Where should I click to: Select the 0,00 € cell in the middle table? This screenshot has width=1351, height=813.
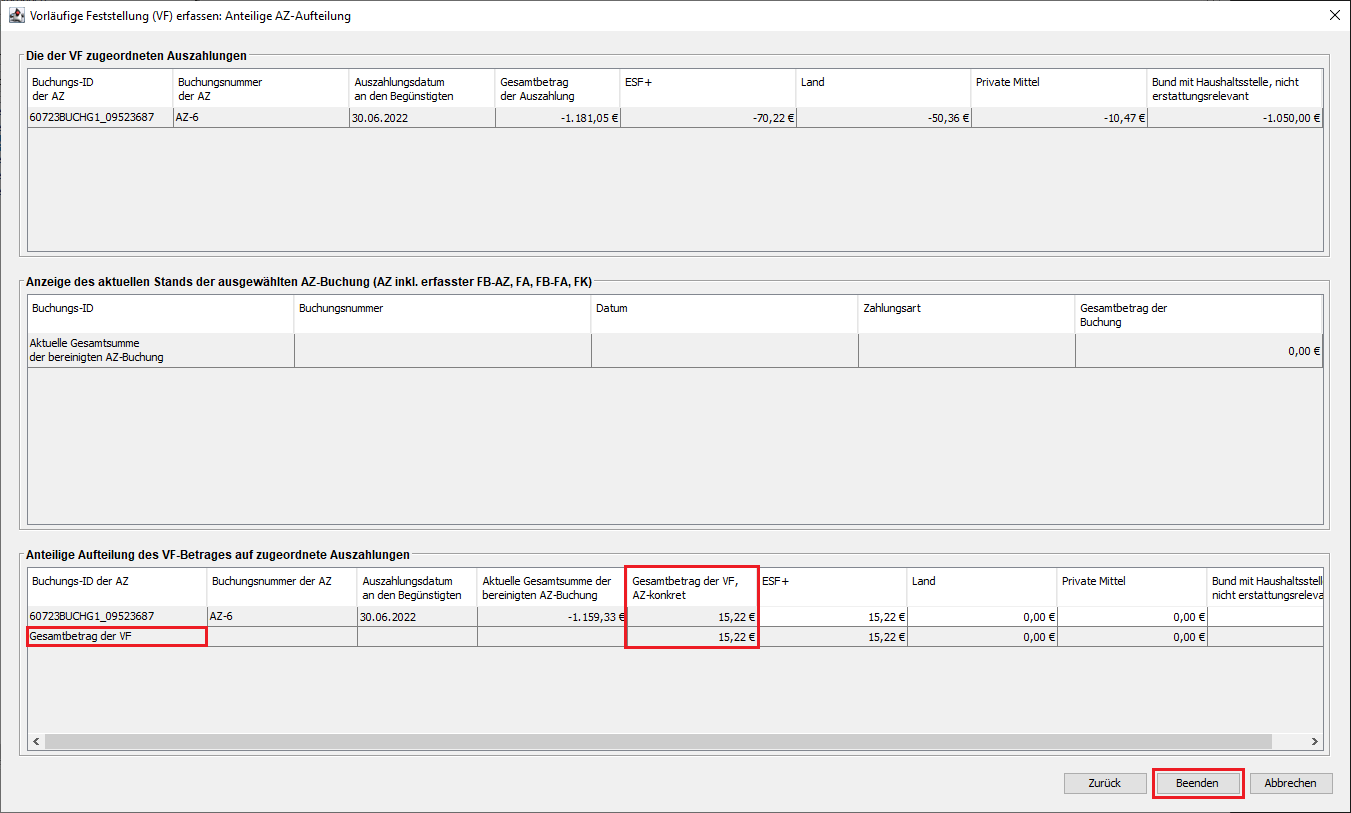pos(1199,350)
